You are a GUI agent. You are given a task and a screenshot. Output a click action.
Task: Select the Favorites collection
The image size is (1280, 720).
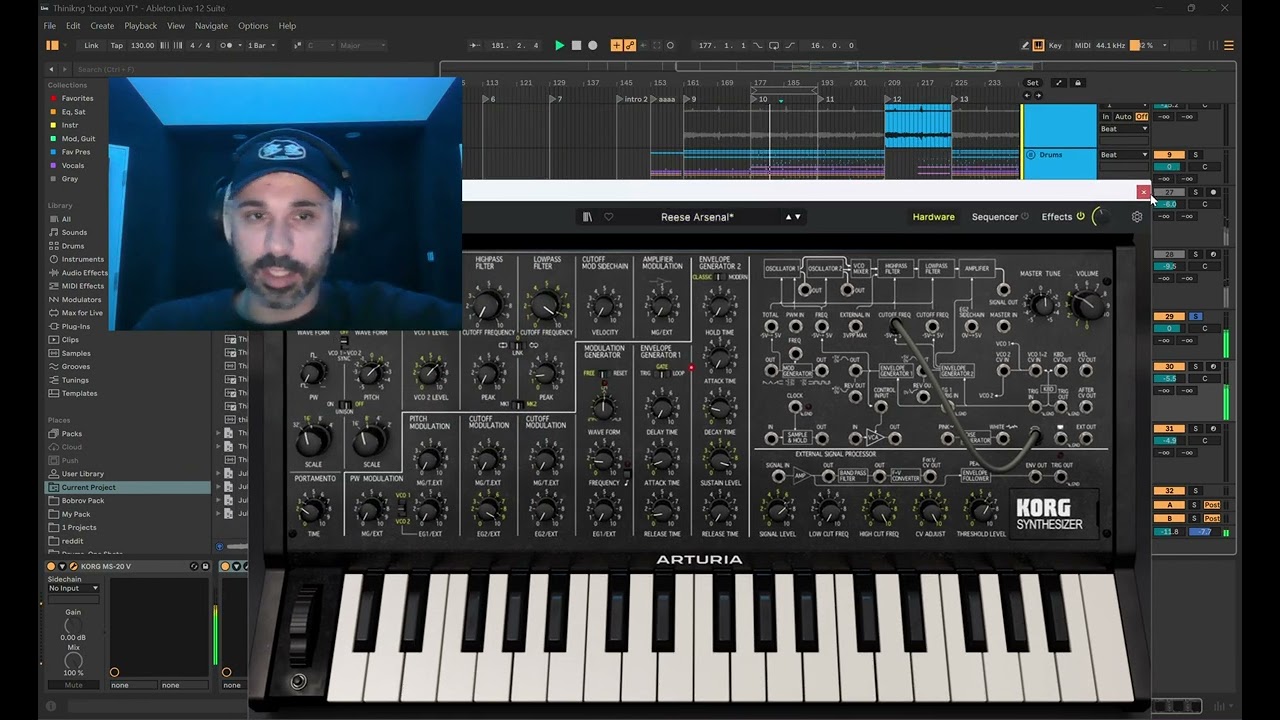pyautogui.click(x=77, y=98)
